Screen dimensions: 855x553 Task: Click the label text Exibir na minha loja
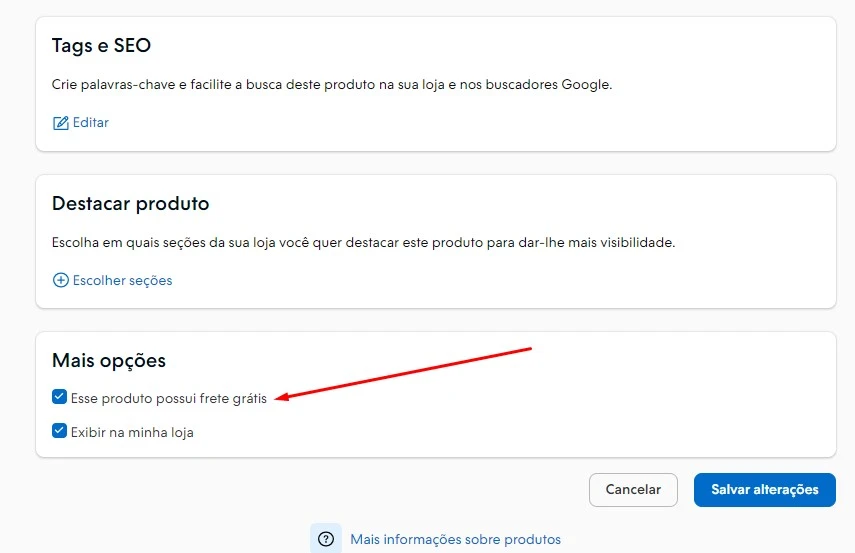132,433
